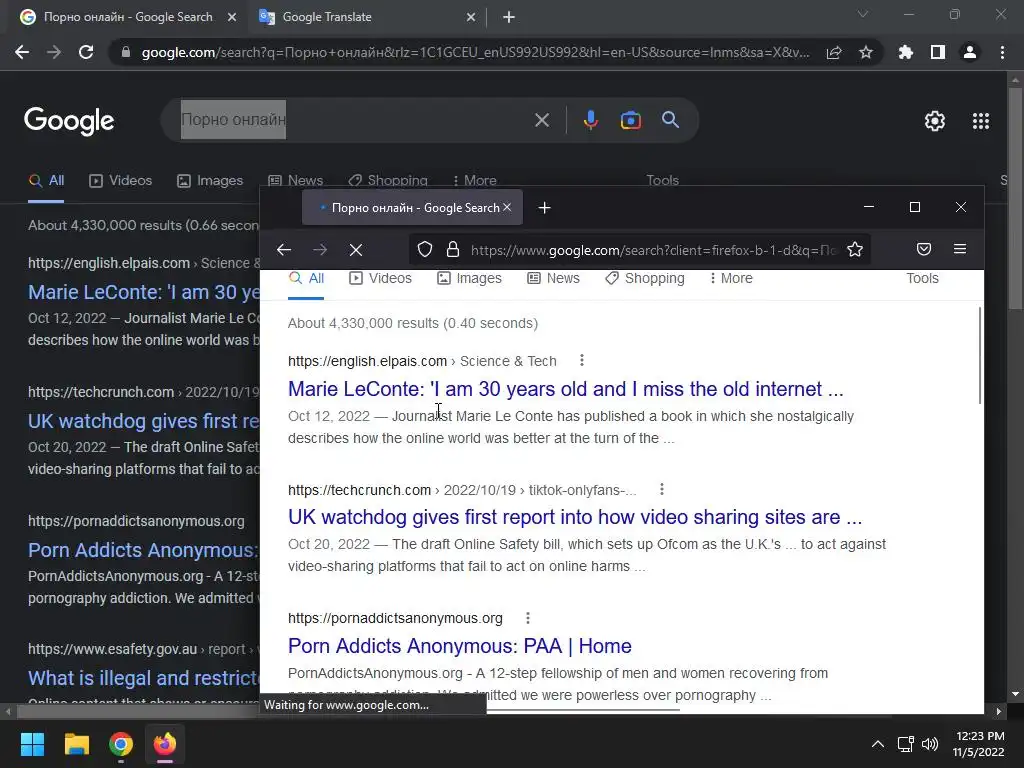Select Images tab in Chrome results
The width and height of the screenshot is (1024, 768).
(x=210, y=181)
